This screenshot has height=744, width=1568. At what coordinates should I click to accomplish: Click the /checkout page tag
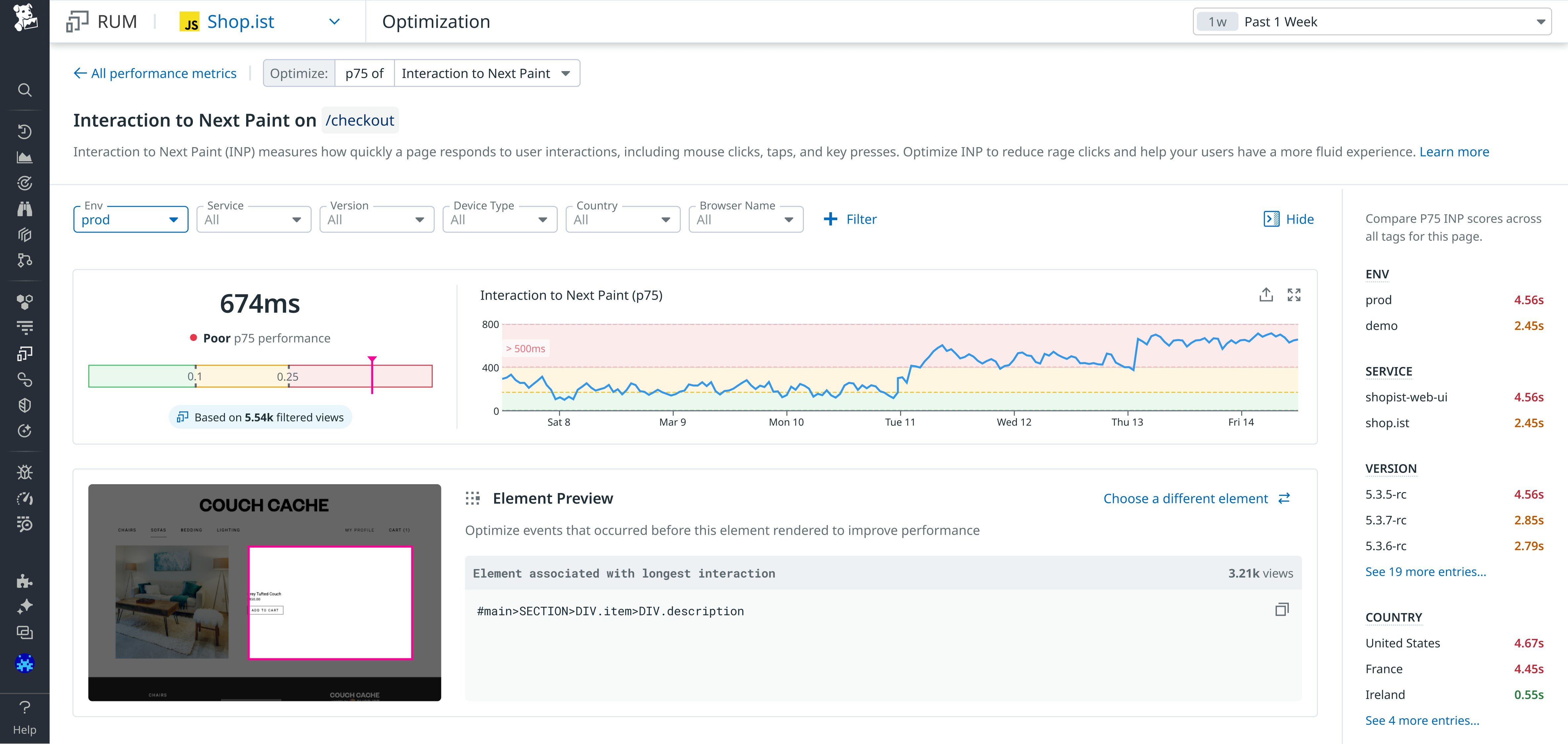click(360, 120)
